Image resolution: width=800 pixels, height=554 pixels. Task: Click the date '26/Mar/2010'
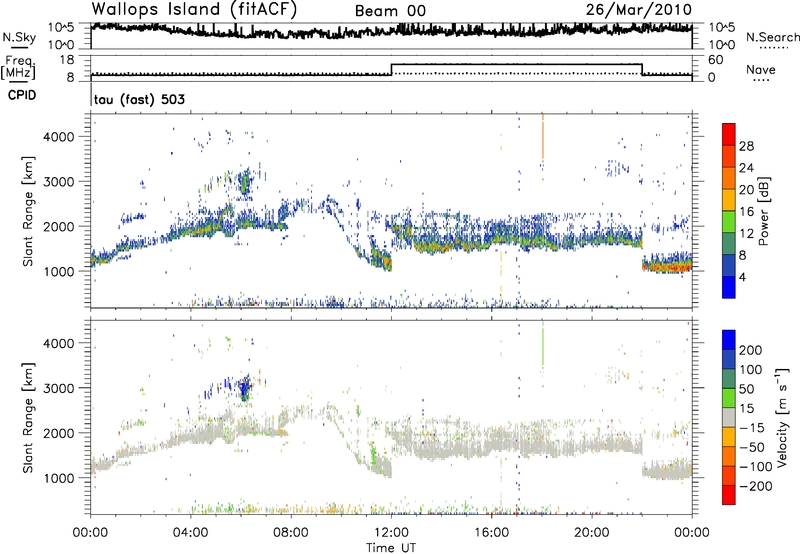639,10
